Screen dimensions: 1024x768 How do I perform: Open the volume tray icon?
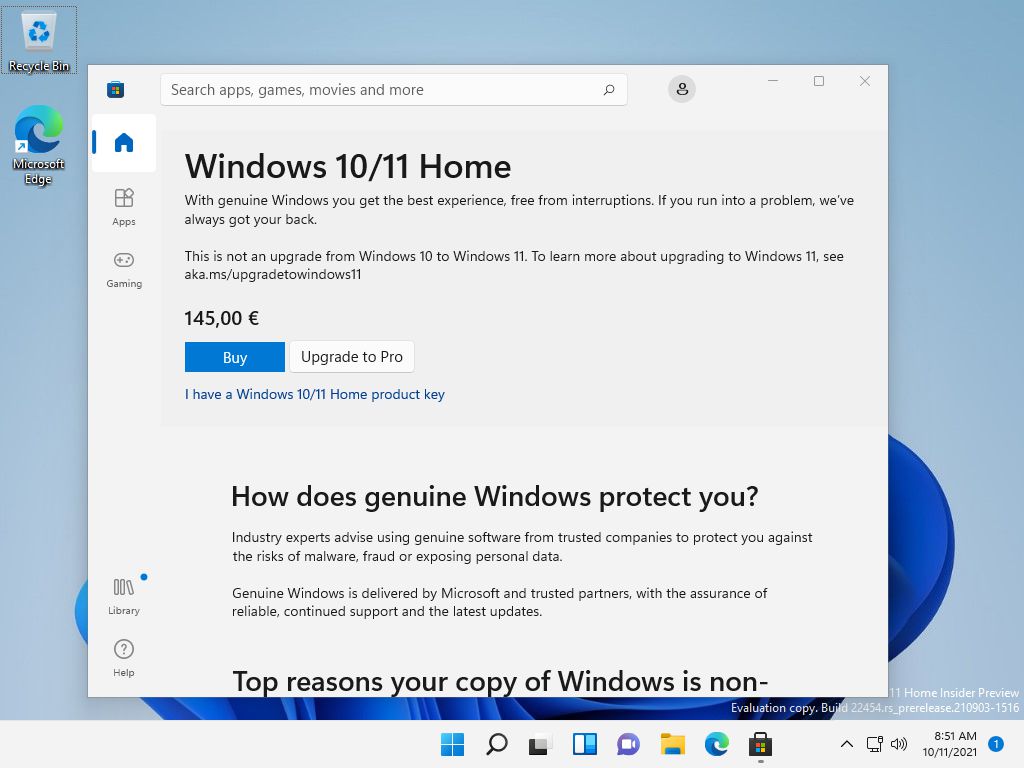pos(899,744)
